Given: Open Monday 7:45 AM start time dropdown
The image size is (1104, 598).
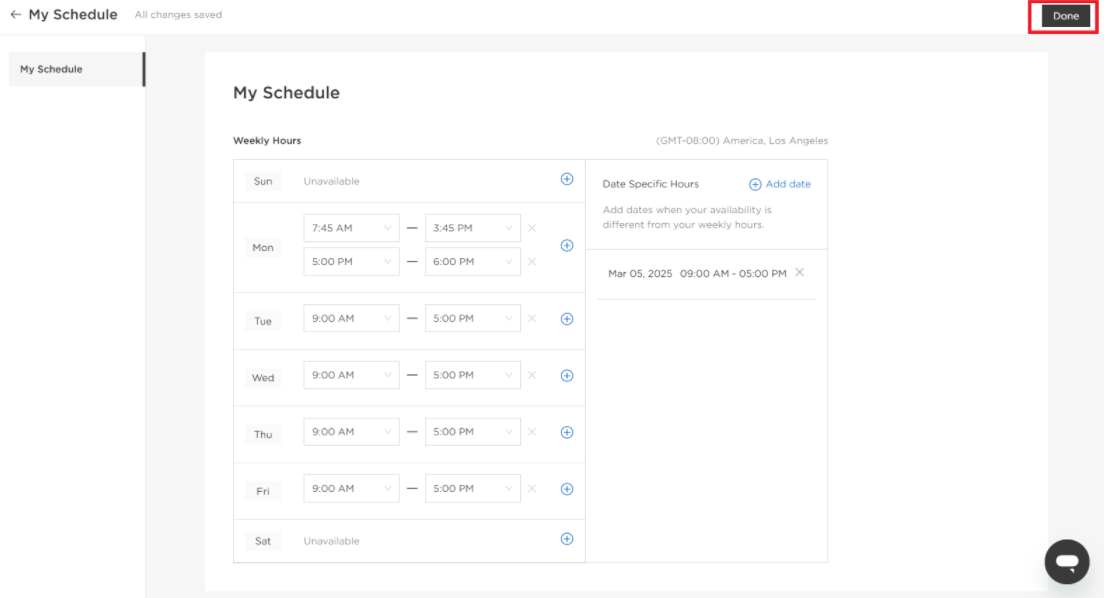Looking at the screenshot, I should [x=351, y=228].
